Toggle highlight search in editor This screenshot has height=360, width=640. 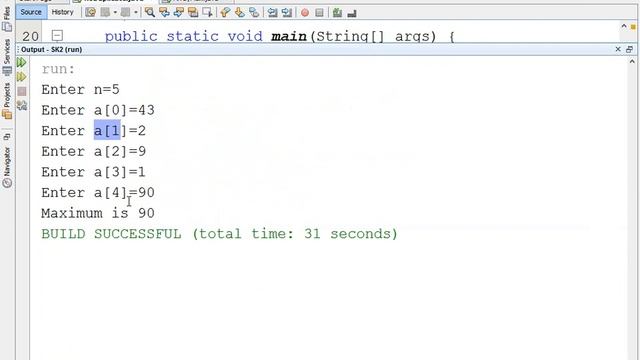193,13
